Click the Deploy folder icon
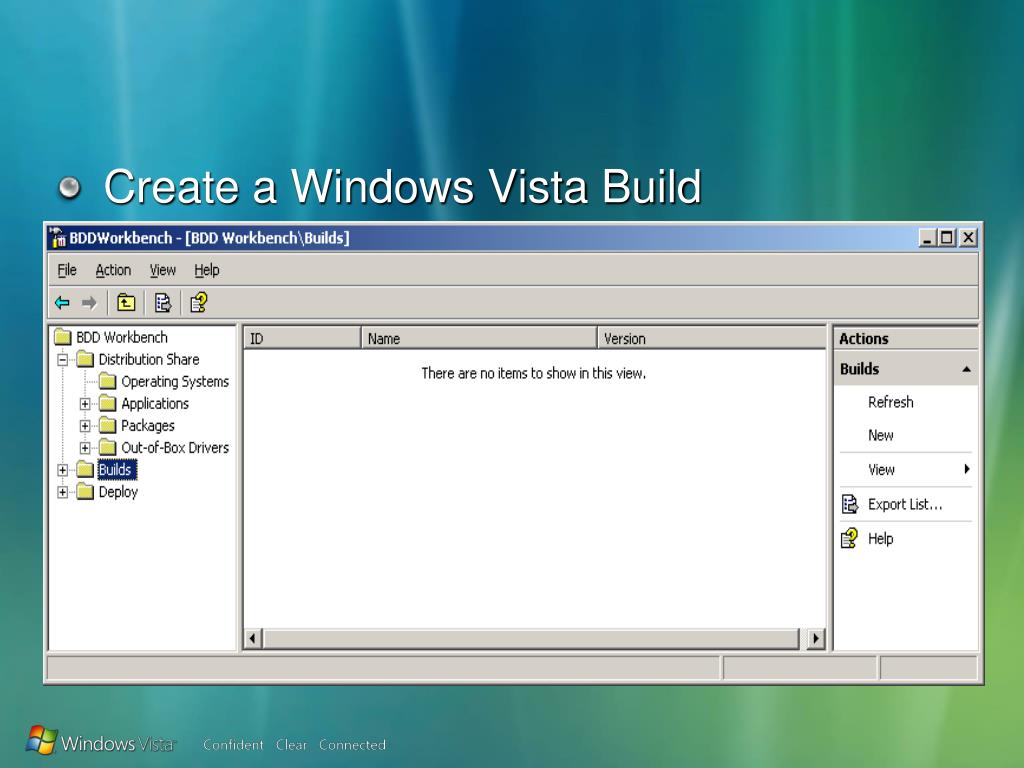1024x768 pixels. pos(85,492)
